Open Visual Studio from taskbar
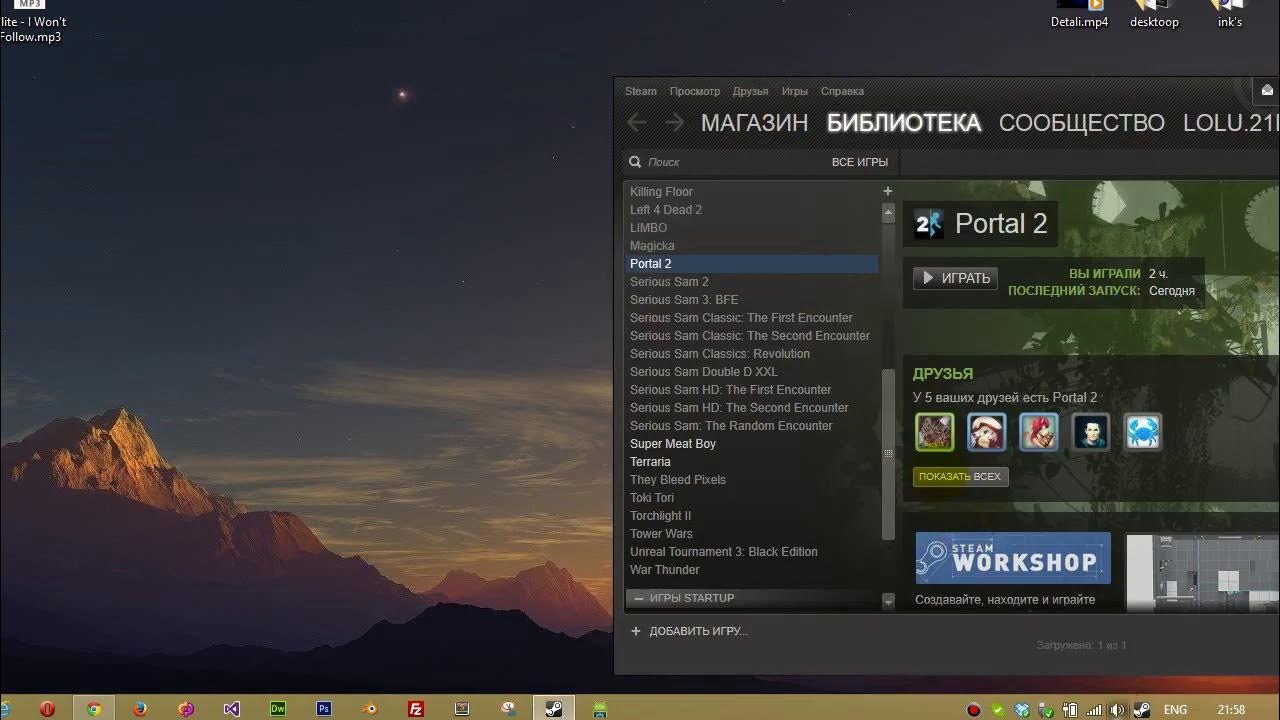 232,709
